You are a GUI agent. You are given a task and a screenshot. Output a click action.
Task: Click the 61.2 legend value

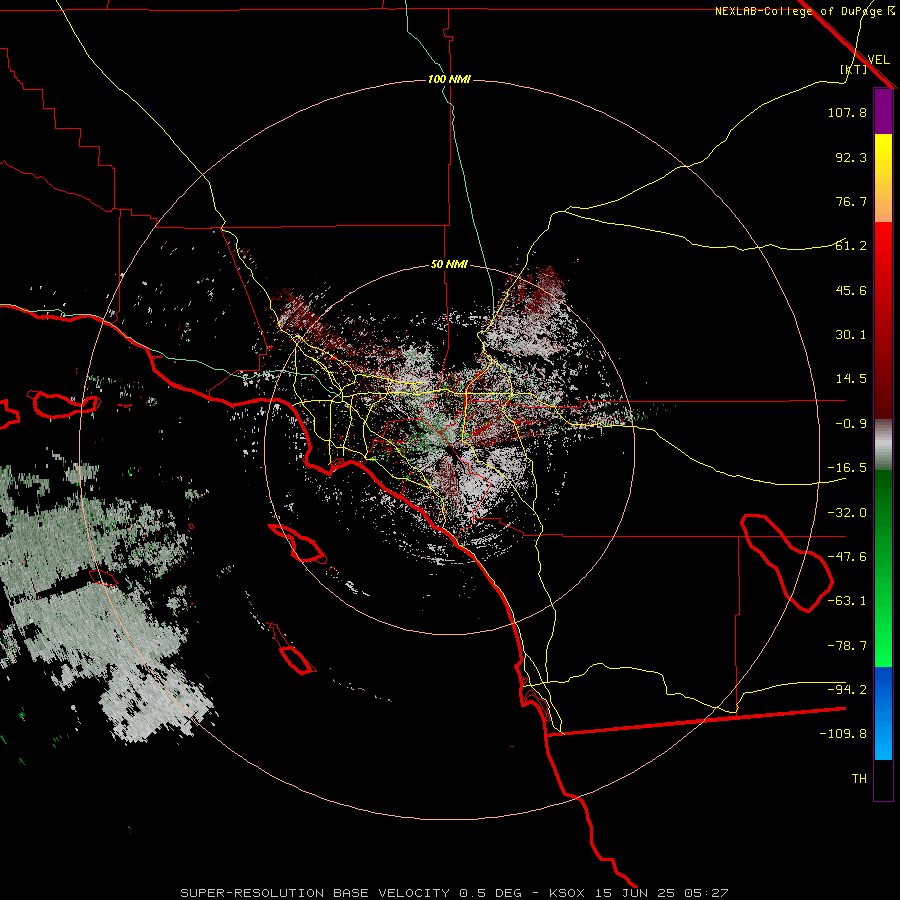click(851, 246)
